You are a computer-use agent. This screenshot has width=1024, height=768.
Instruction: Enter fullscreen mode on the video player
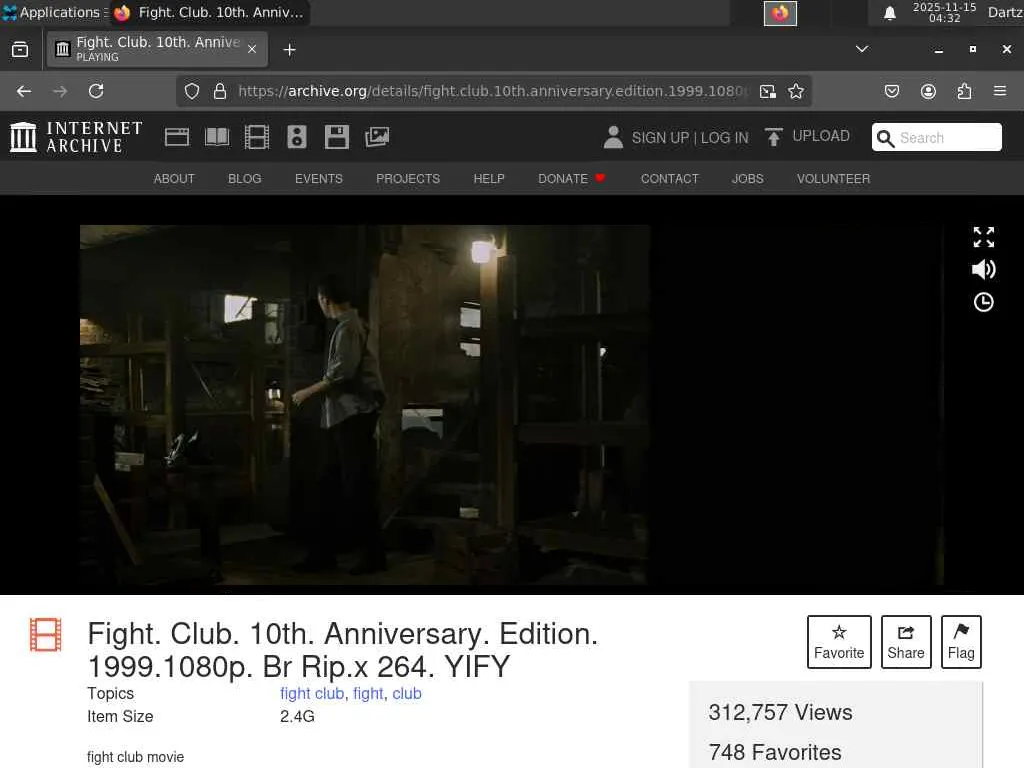[984, 237]
